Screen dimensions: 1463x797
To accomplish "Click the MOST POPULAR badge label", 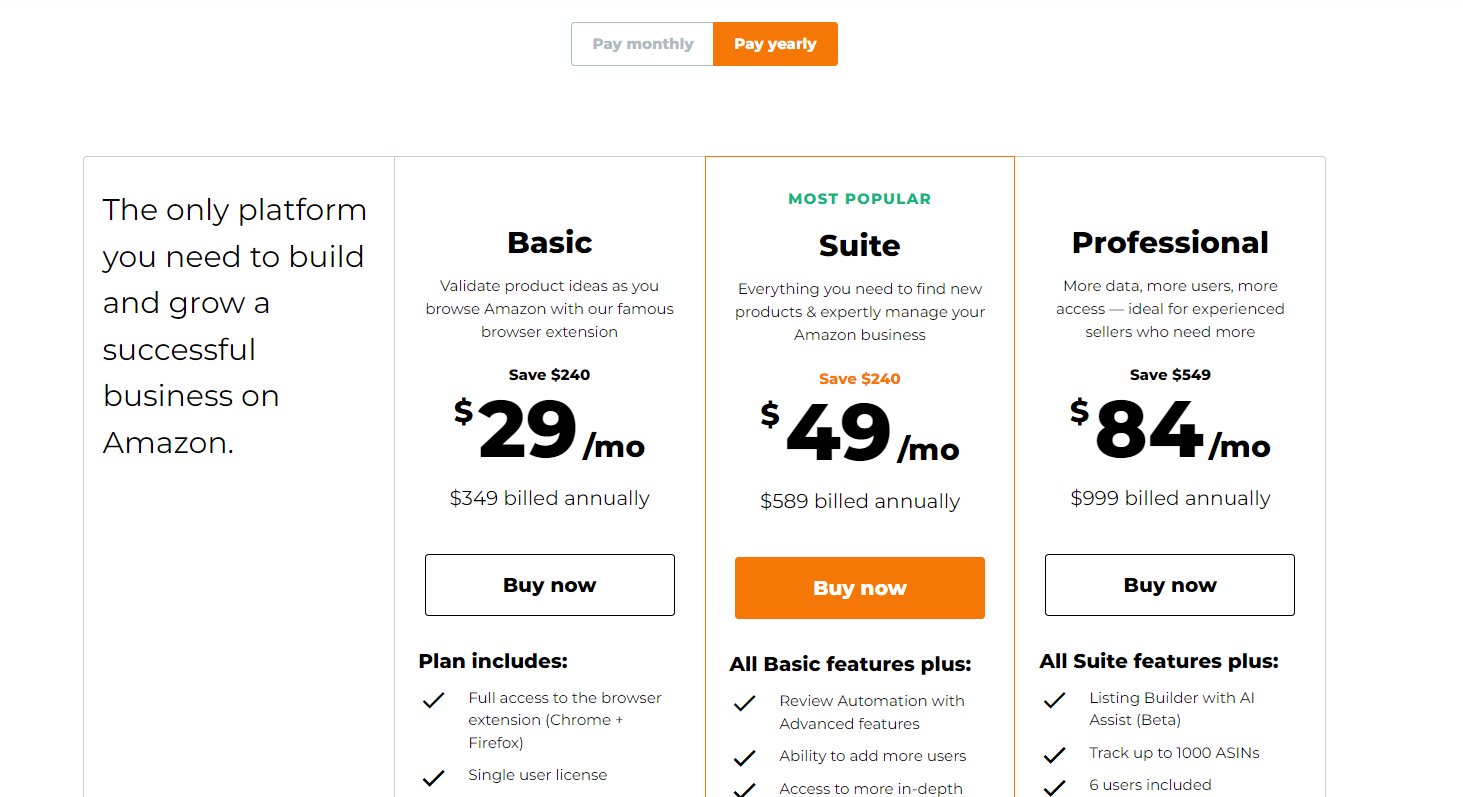I will coord(859,199).
